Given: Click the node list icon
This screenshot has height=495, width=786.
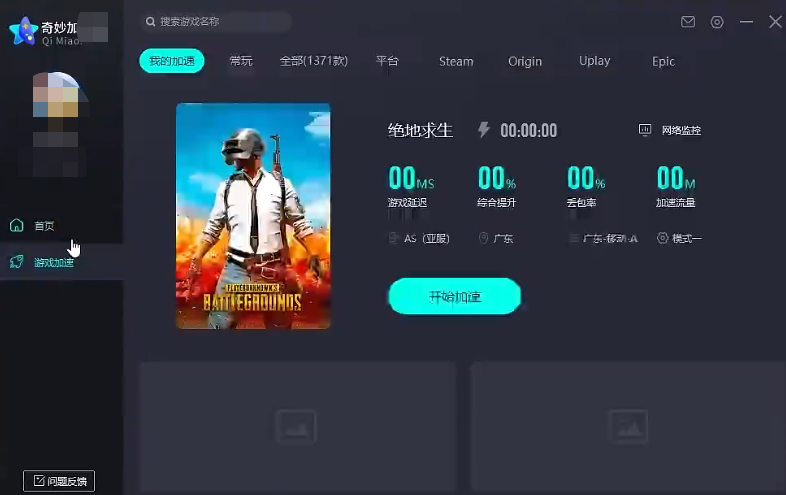Looking at the screenshot, I should (x=573, y=238).
